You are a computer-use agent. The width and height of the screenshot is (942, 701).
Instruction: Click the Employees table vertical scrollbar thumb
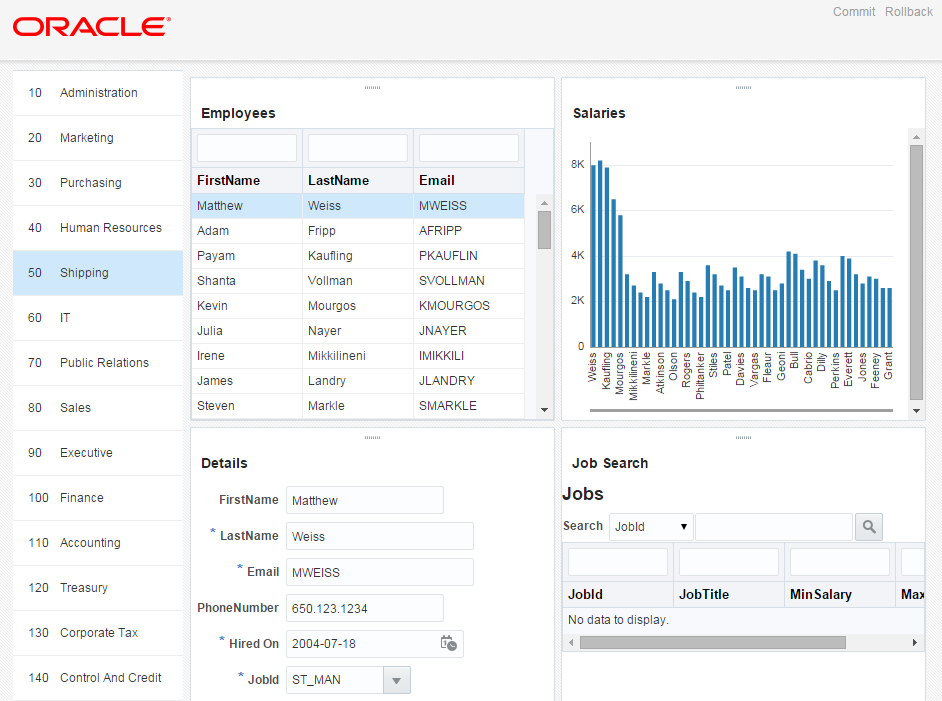(544, 230)
